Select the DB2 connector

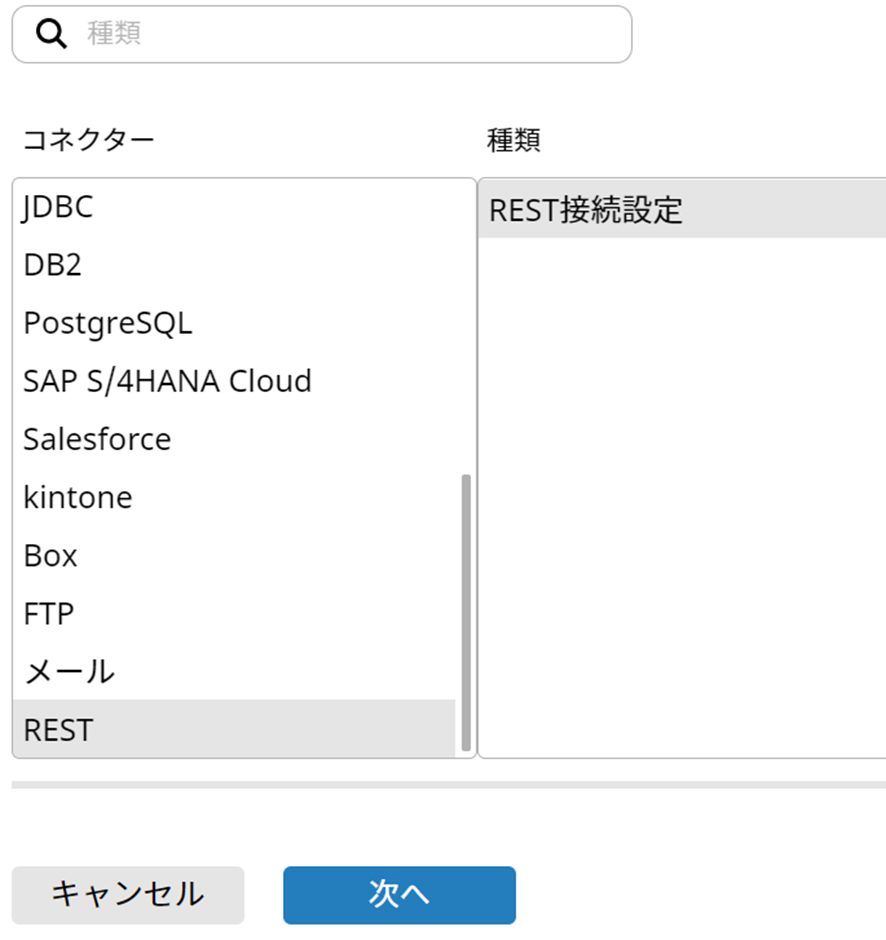coord(53,265)
